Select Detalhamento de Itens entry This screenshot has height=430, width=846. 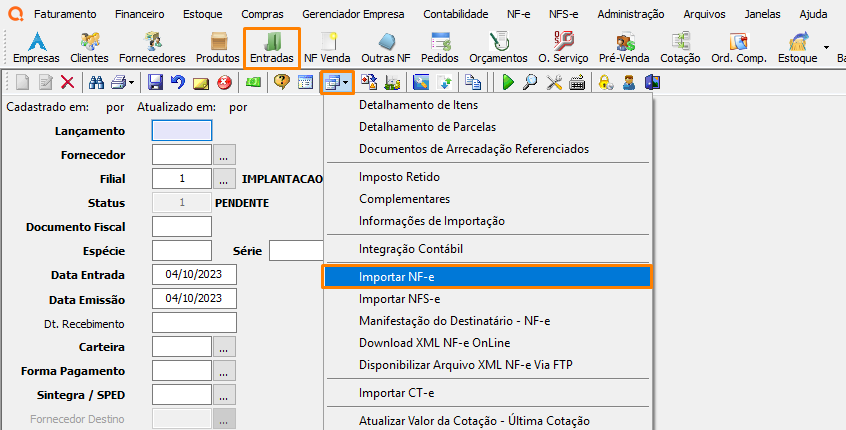(487, 105)
